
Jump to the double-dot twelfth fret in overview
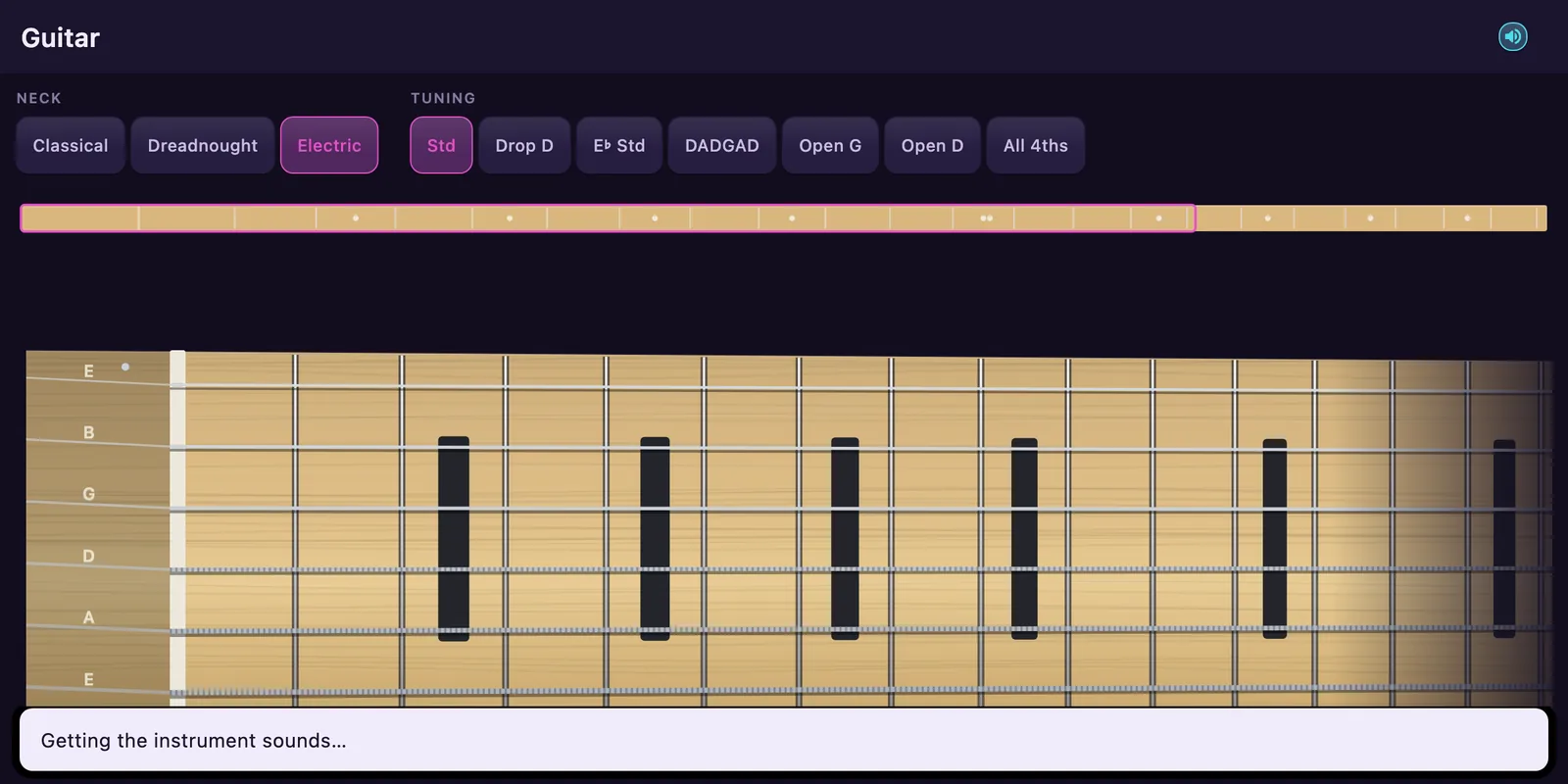pyautogui.click(x=986, y=219)
